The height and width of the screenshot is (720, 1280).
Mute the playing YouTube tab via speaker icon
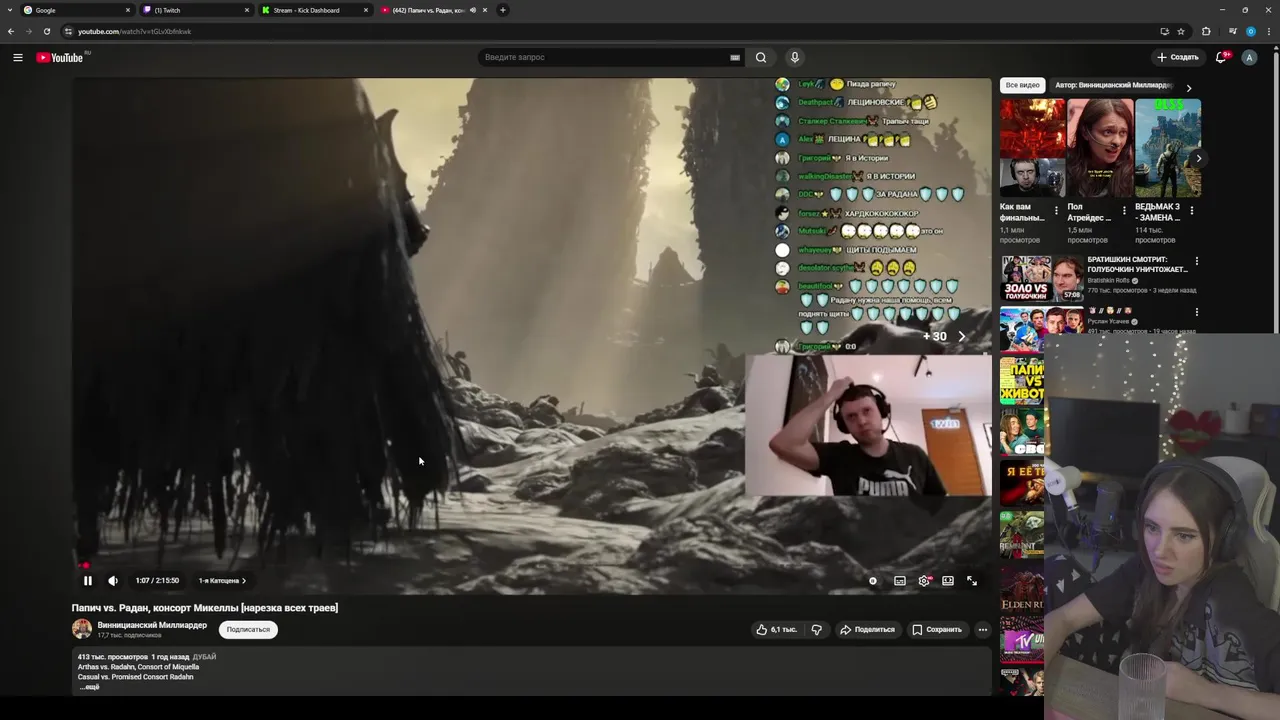pos(473,10)
